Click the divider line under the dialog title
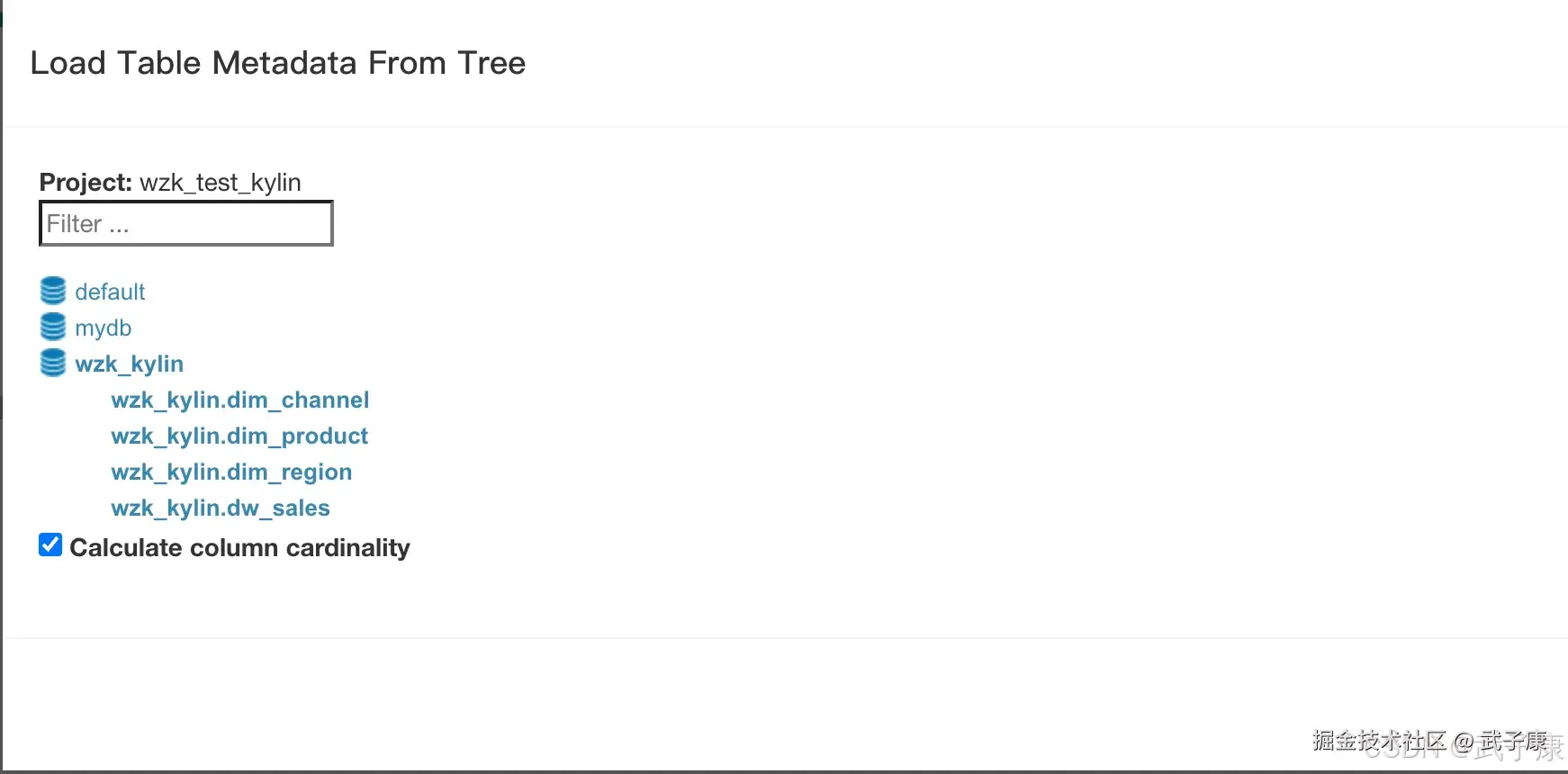 (783, 127)
